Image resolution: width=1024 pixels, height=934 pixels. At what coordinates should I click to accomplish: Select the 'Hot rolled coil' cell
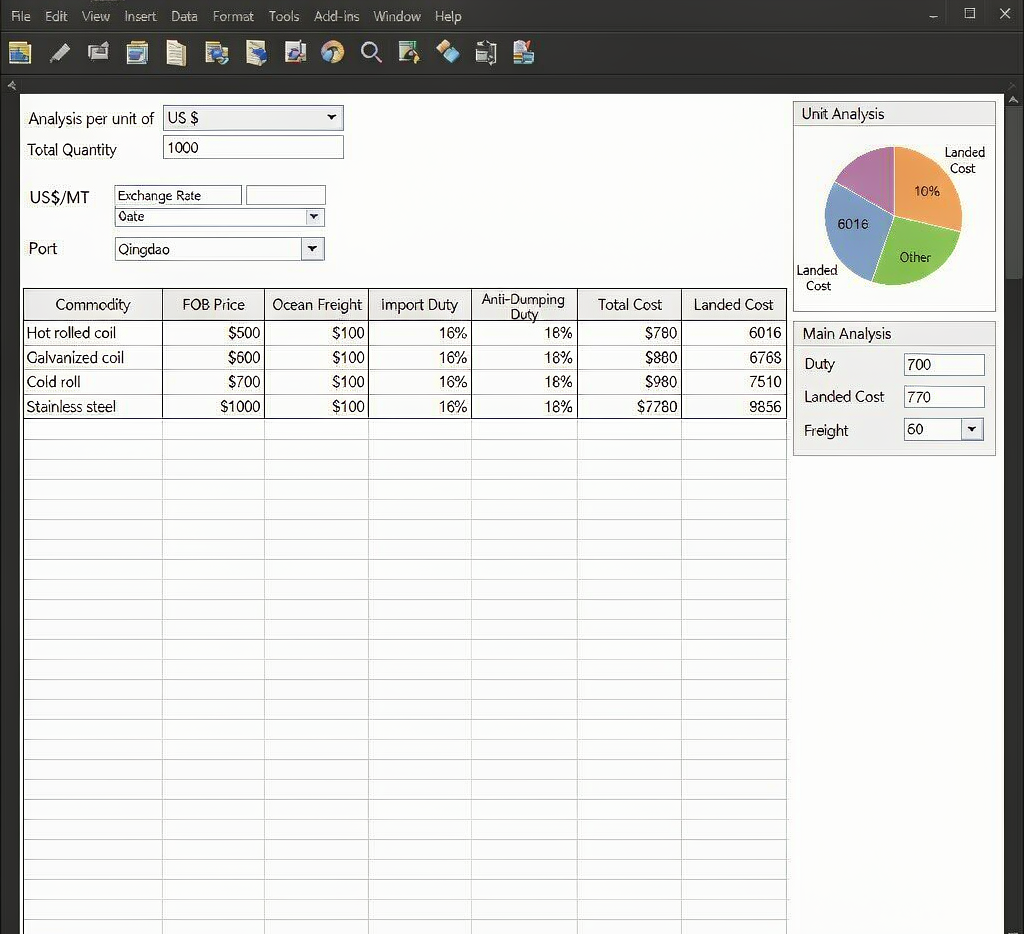coord(93,332)
